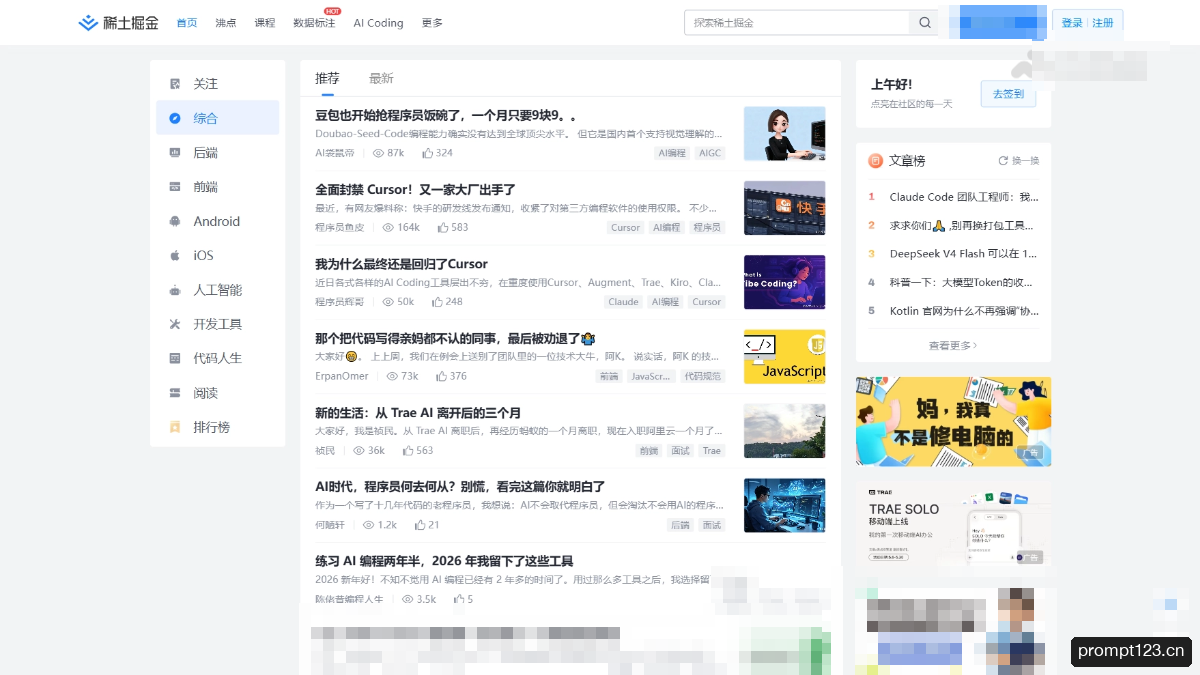Select the 代码人生 category

tap(217, 358)
